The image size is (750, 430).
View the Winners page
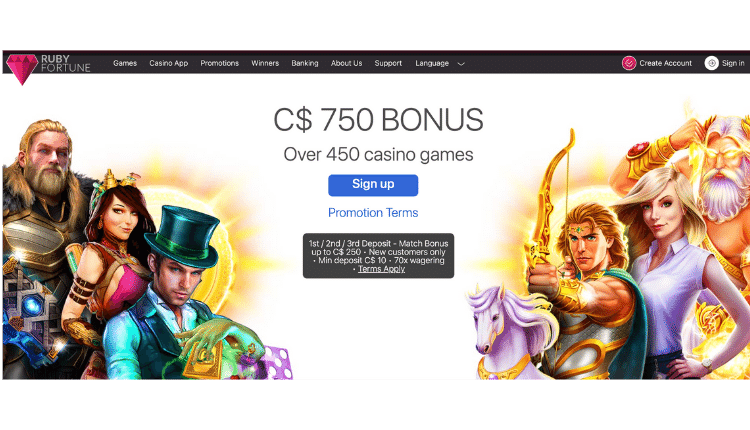[x=265, y=63]
